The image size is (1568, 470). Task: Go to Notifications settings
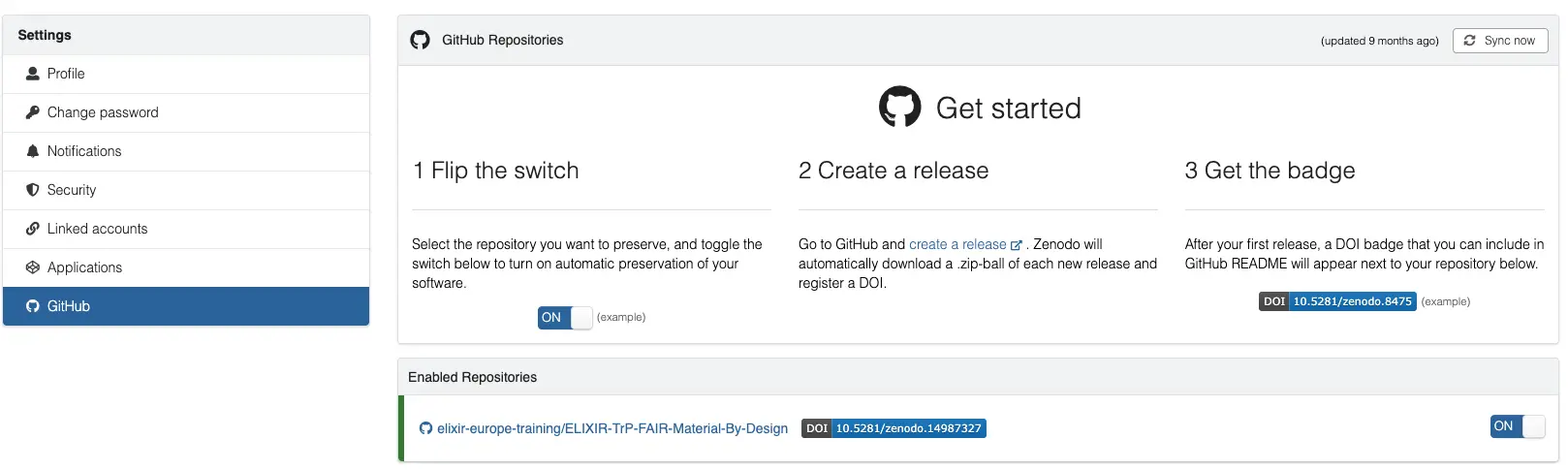click(x=186, y=151)
